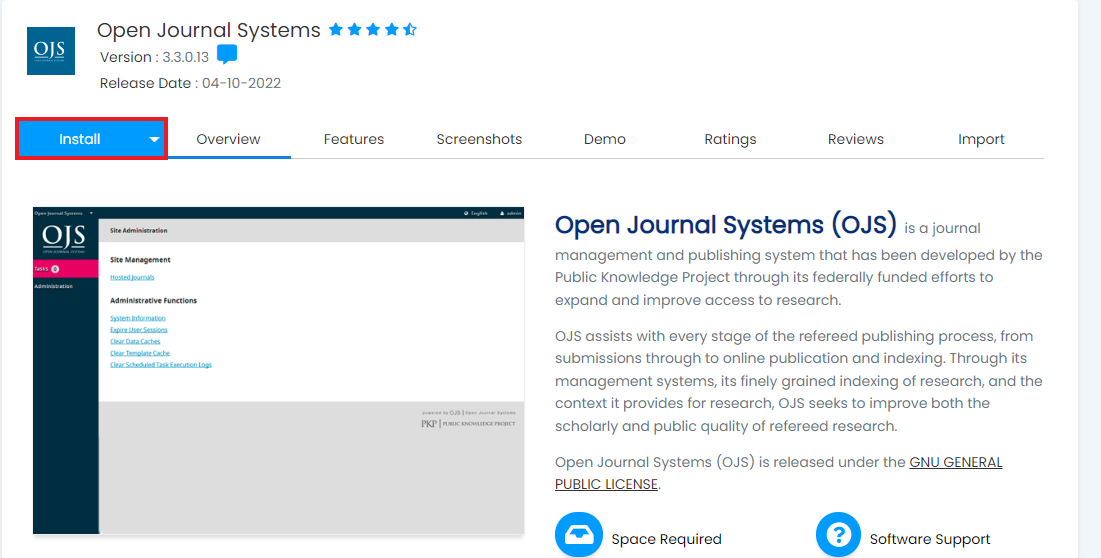The width and height of the screenshot is (1101, 558).
Task: Click the Open Journal Systems title at top
Action: click(209, 30)
